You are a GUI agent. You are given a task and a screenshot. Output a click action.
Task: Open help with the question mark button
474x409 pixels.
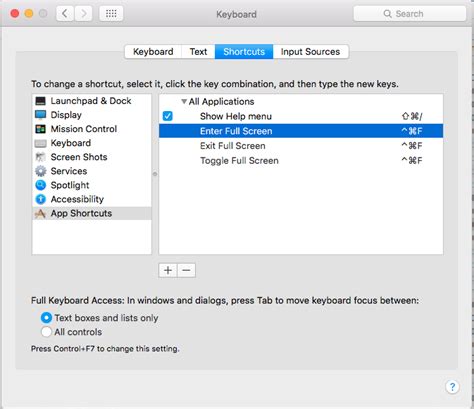tap(452, 387)
